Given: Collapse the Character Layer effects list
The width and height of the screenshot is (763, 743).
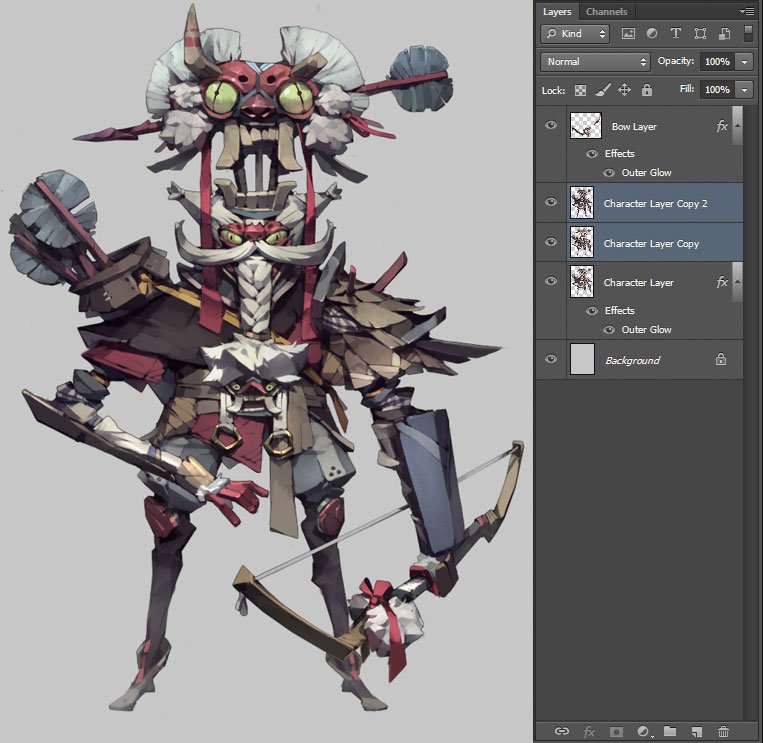Looking at the screenshot, I should pos(737,281).
